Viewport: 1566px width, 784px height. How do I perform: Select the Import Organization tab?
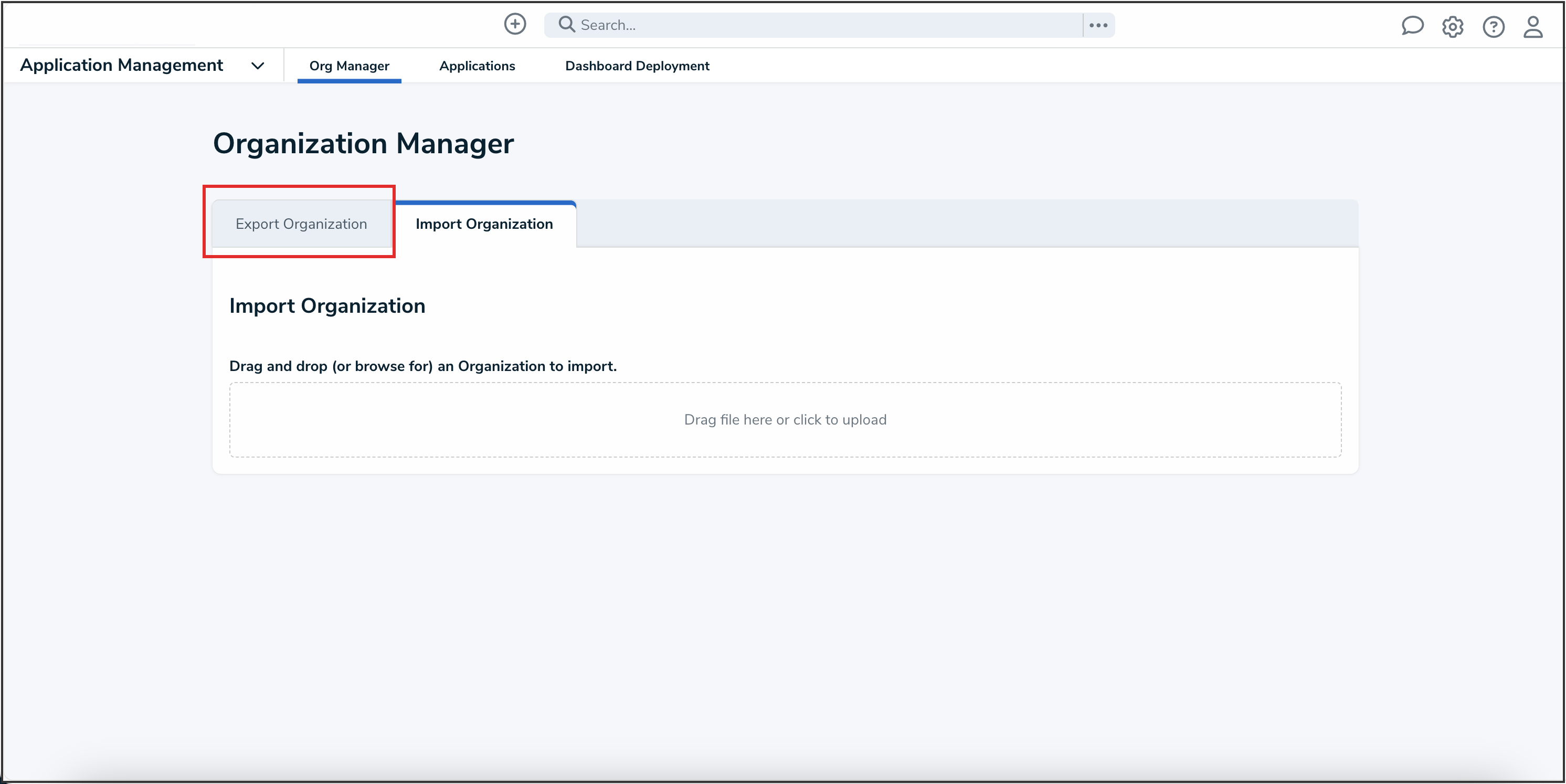tap(483, 224)
